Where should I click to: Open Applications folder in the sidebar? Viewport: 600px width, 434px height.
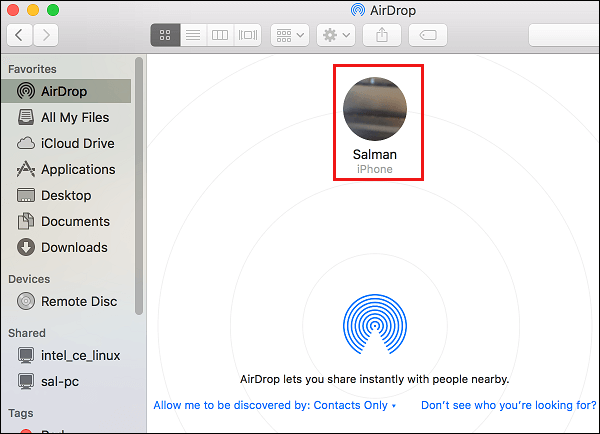(x=66, y=169)
